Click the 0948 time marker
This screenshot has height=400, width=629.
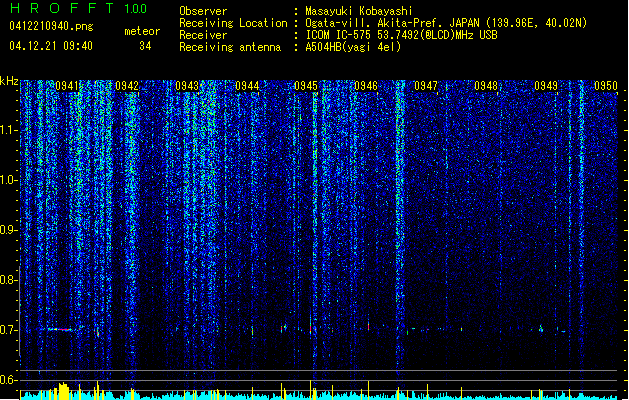(486, 86)
